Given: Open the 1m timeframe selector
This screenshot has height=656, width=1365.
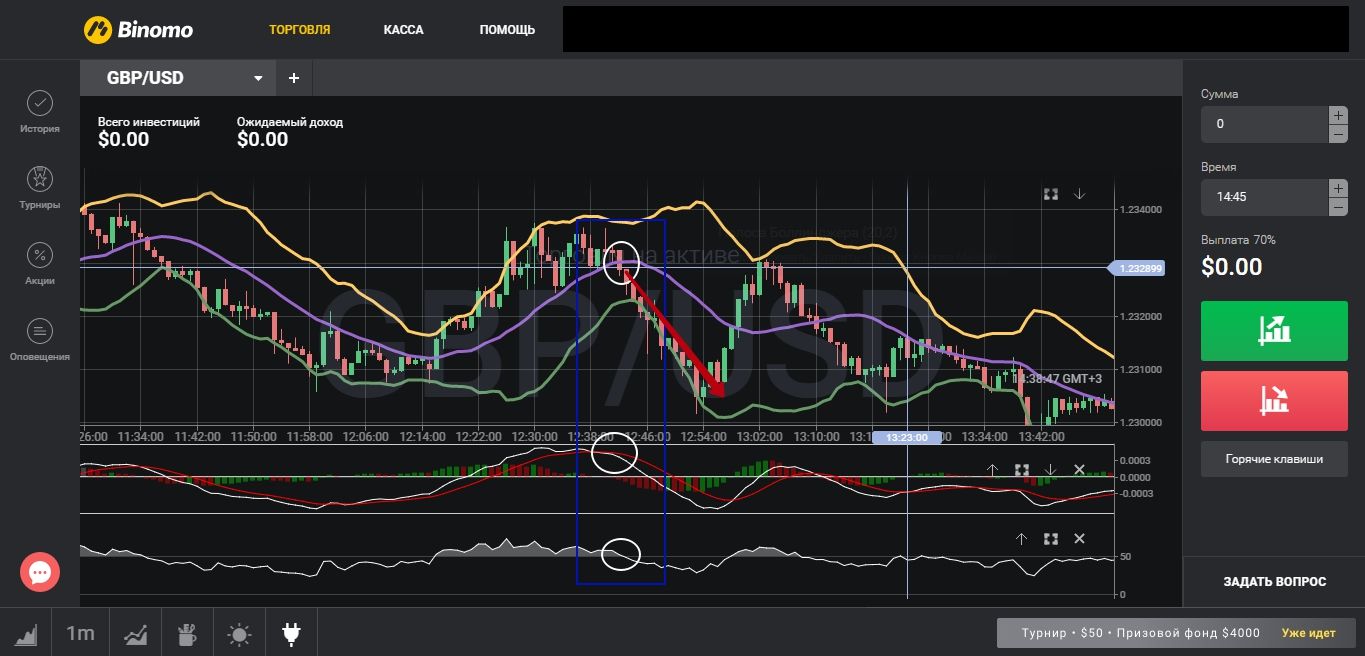Looking at the screenshot, I should pyautogui.click(x=80, y=633).
